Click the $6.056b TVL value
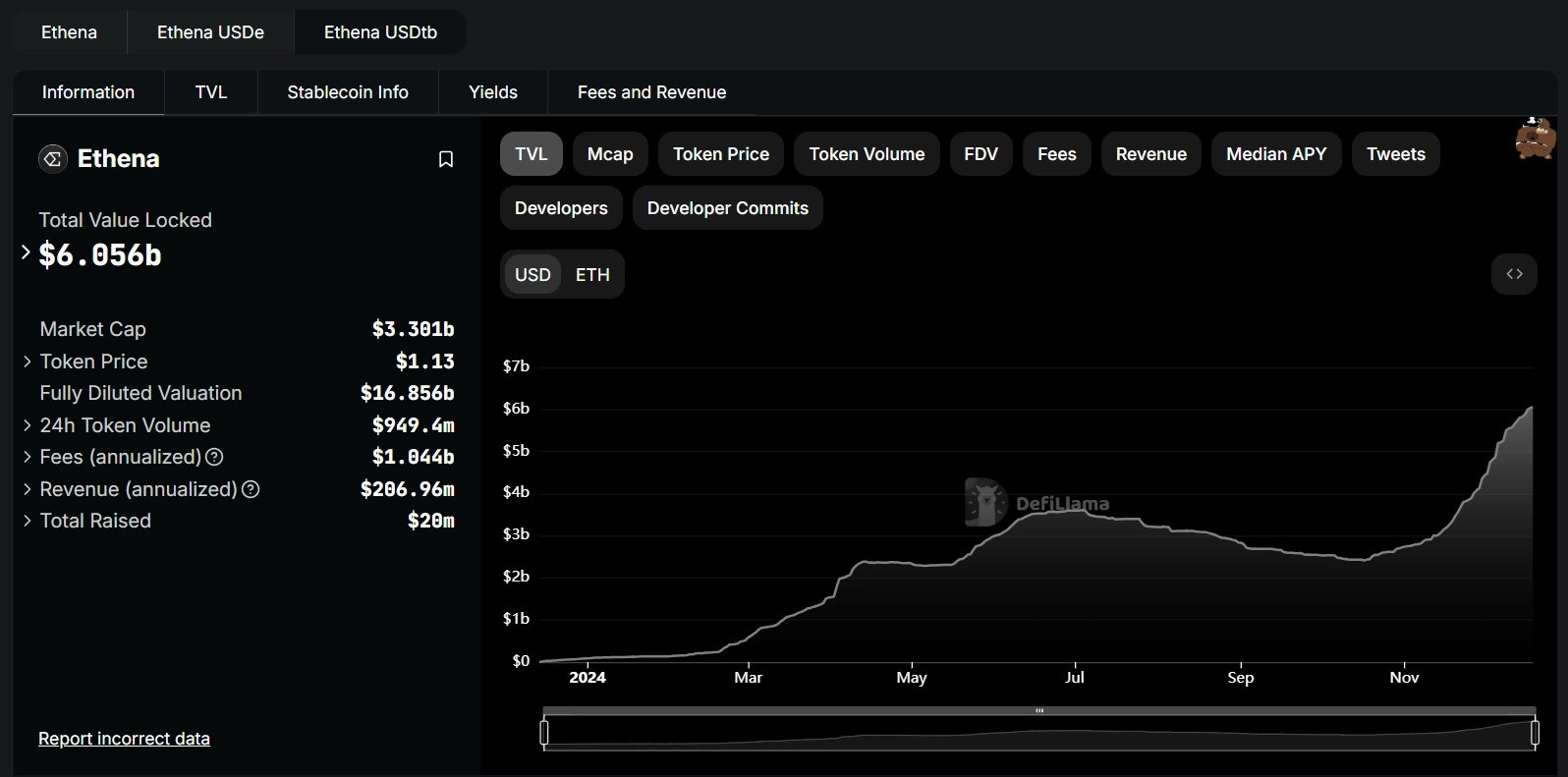The width and height of the screenshot is (1568, 777). point(100,255)
